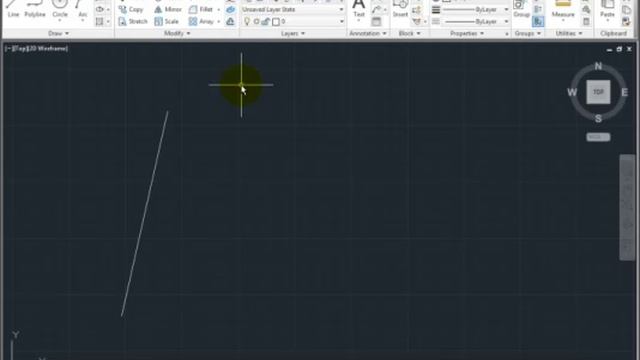Activate the Fillet tool
The image size is (640, 360).
coord(201,9)
